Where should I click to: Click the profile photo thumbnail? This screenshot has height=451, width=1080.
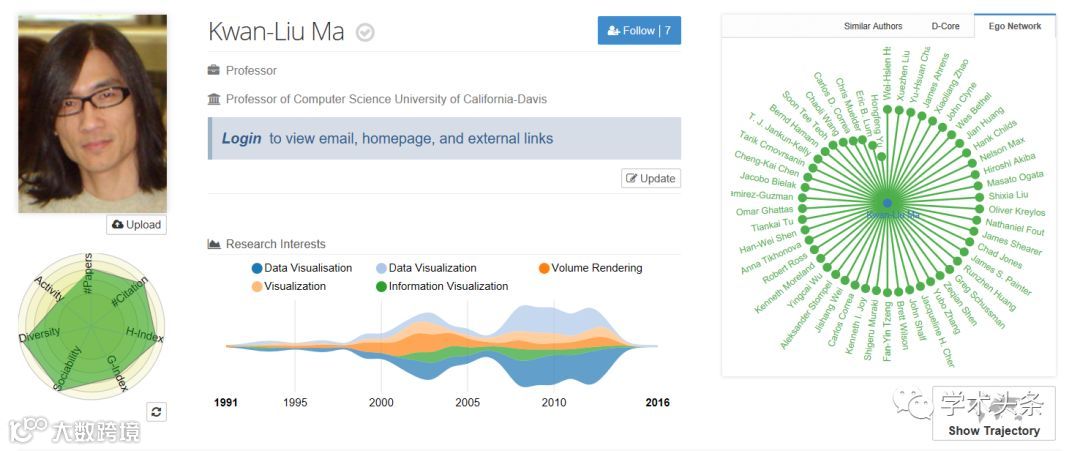(93, 112)
